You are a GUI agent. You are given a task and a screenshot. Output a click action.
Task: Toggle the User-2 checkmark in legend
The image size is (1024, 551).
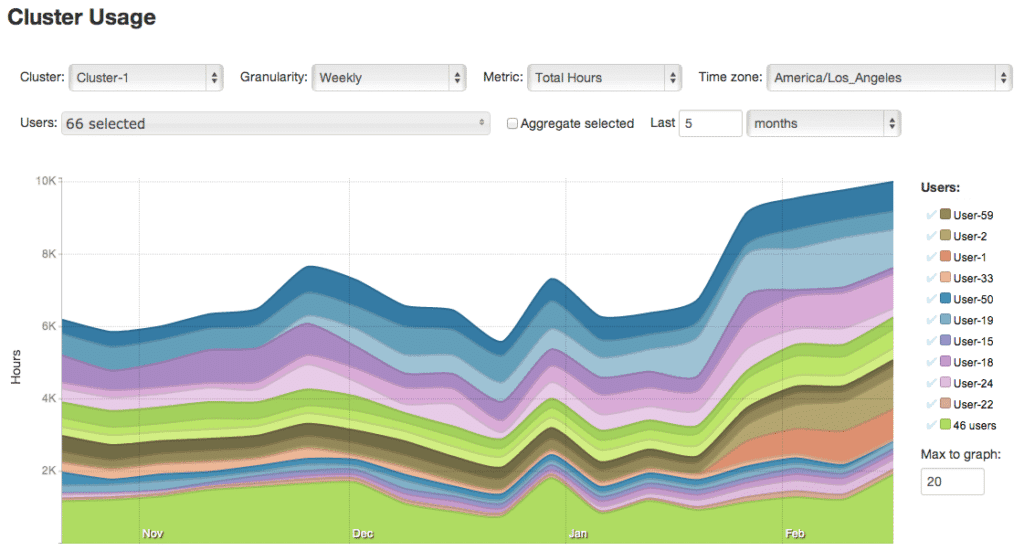coord(931,236)
